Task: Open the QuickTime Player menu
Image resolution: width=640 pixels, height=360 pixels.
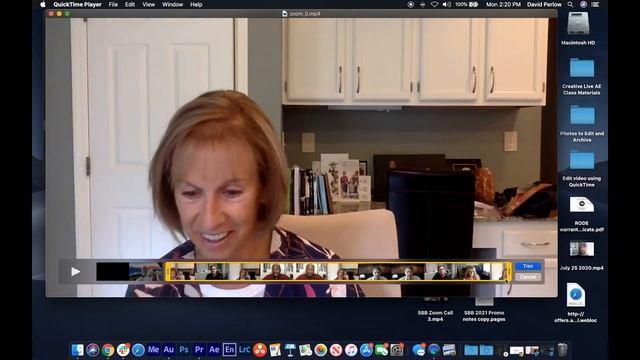Action: click(77, 4)
